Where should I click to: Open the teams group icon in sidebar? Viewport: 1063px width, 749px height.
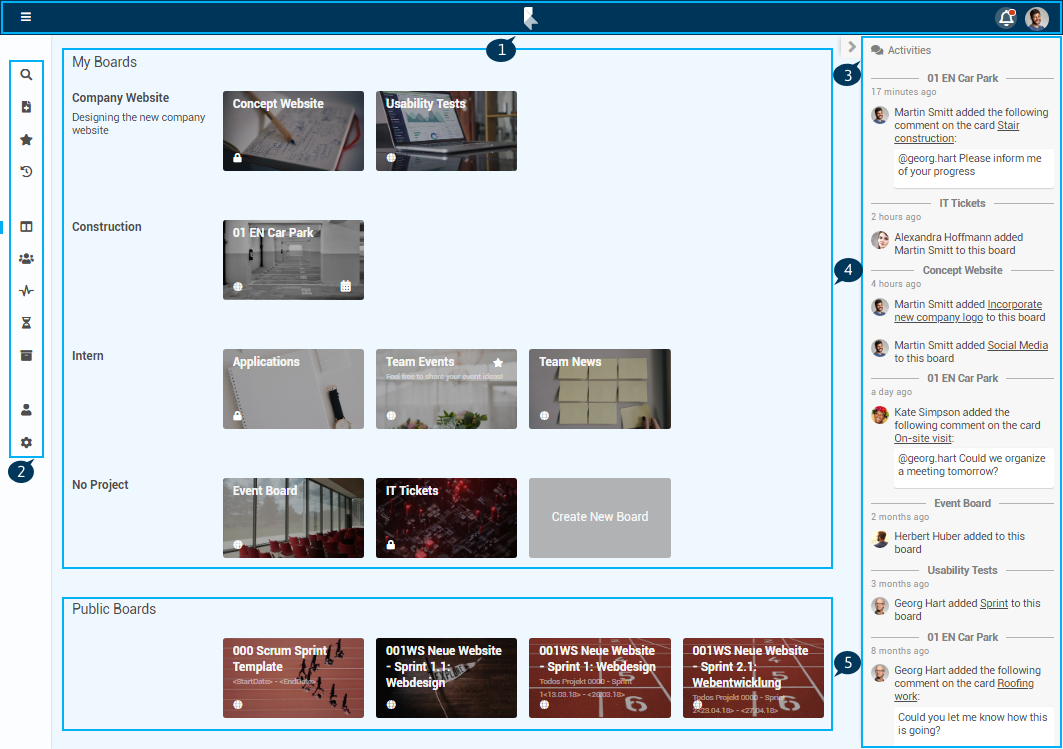click(x=26, y=259)
